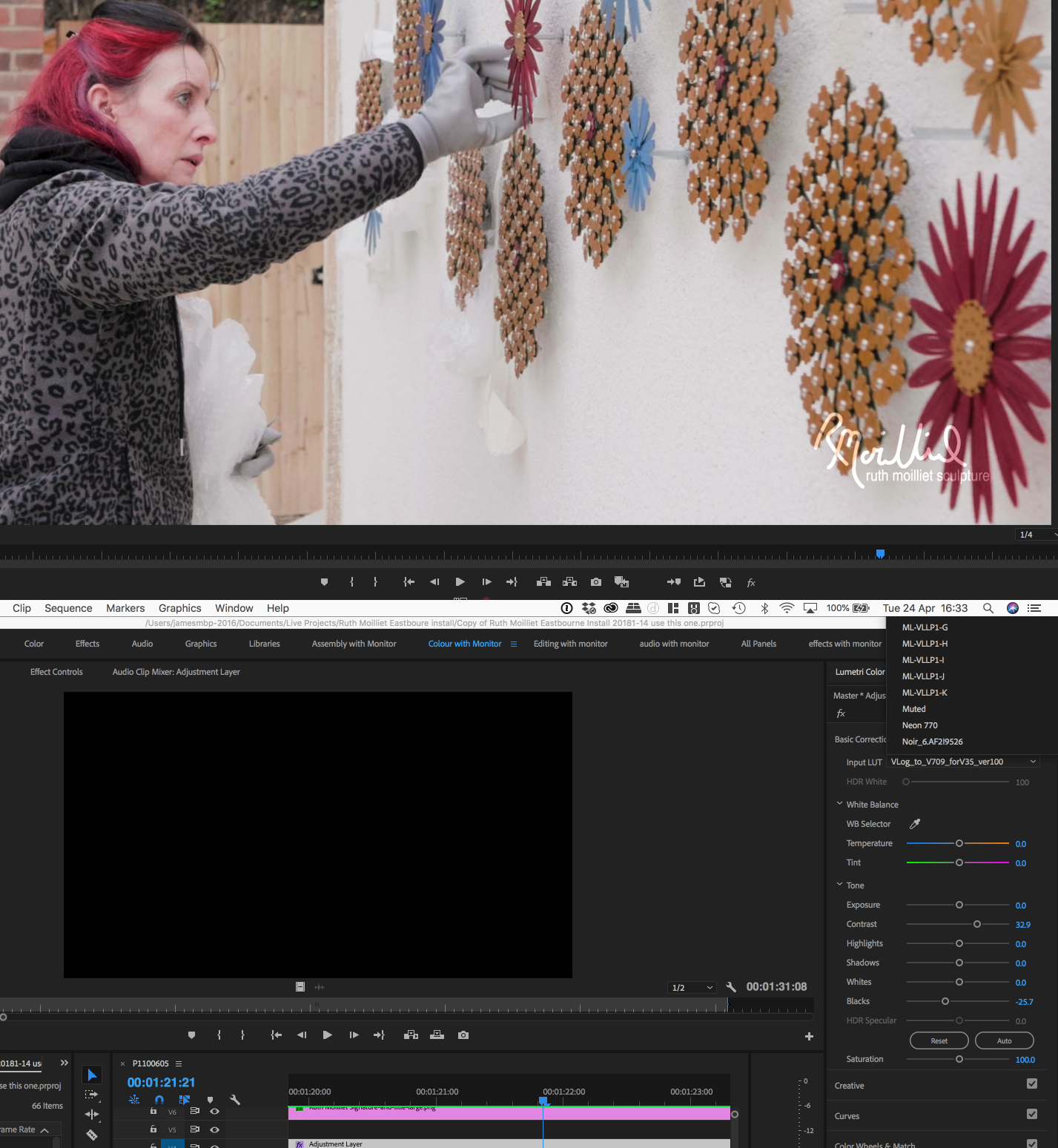Step forward one frame in Program monitor

[x=486, y=582]
